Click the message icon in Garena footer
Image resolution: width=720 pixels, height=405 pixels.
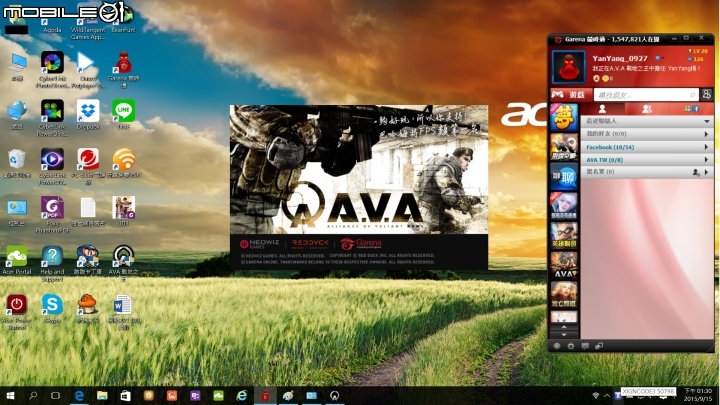(585, 346)
